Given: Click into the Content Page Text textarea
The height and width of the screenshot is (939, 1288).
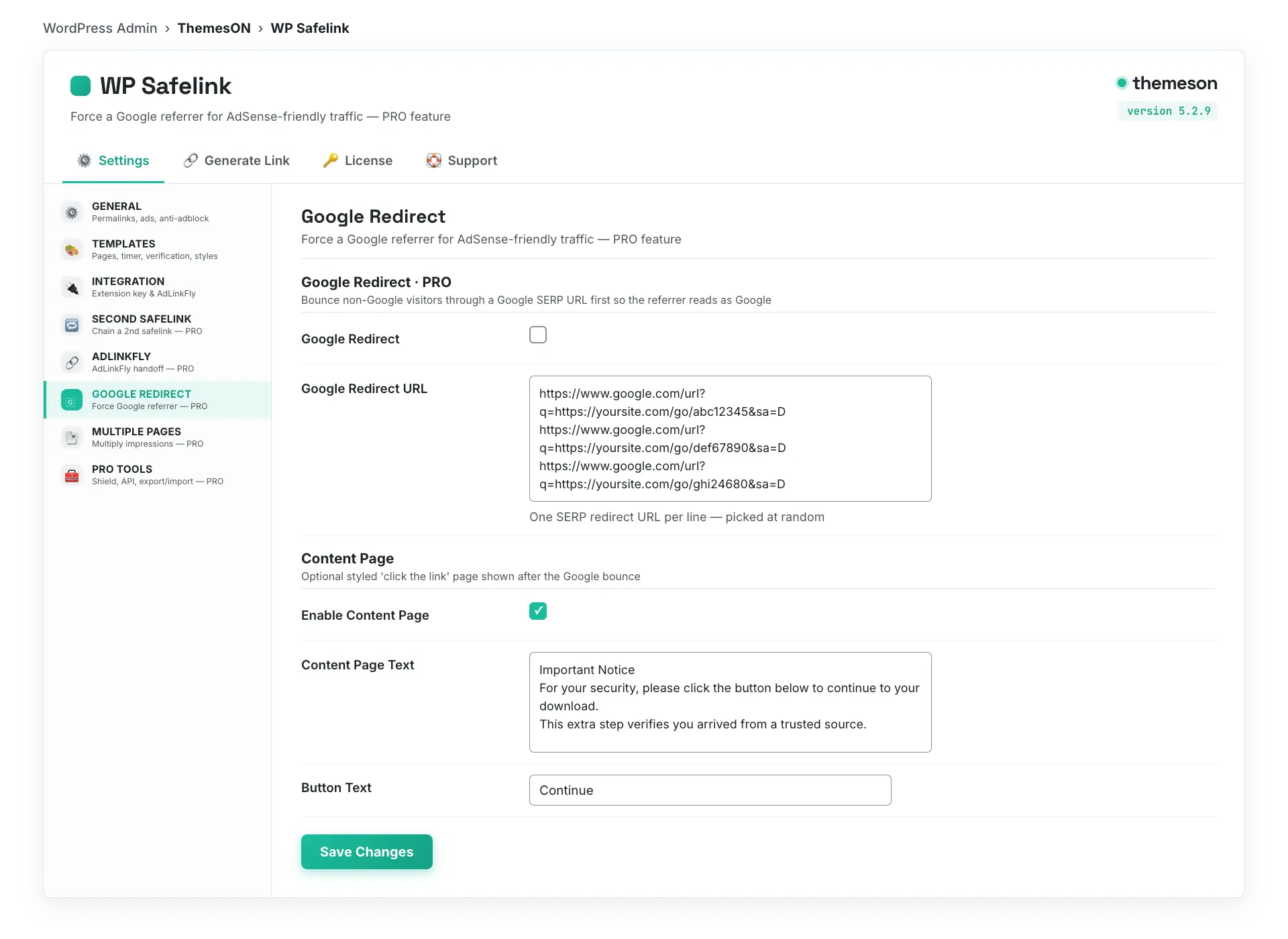Looking at the screenshot, I should (730, 702).
